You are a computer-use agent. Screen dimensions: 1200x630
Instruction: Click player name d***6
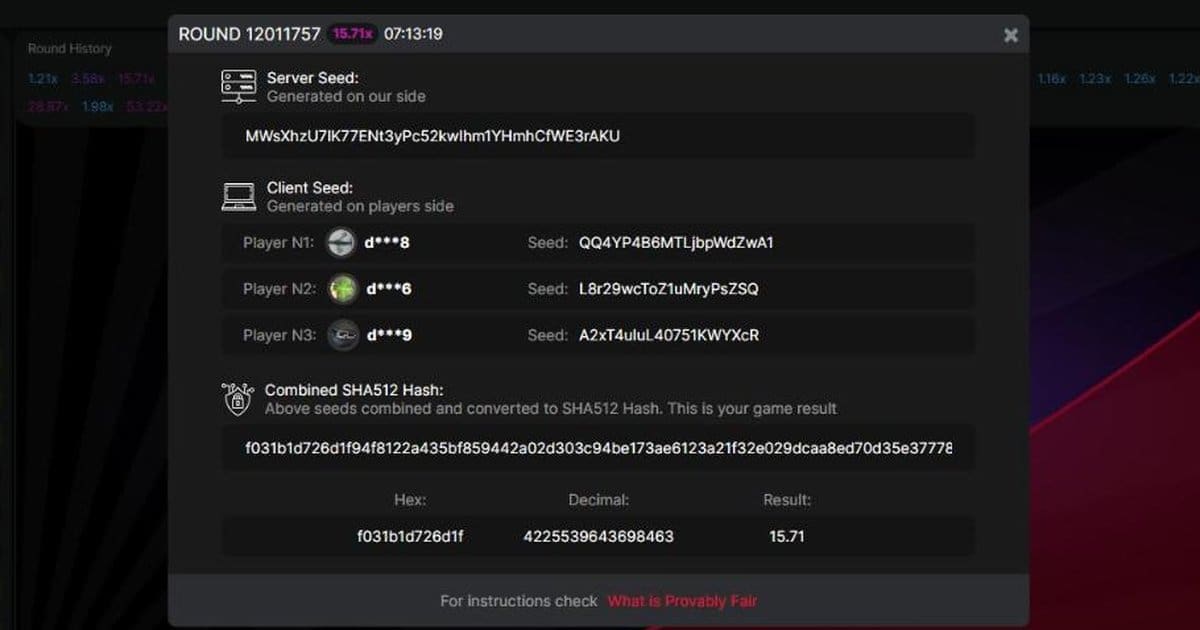coord(389,289)
